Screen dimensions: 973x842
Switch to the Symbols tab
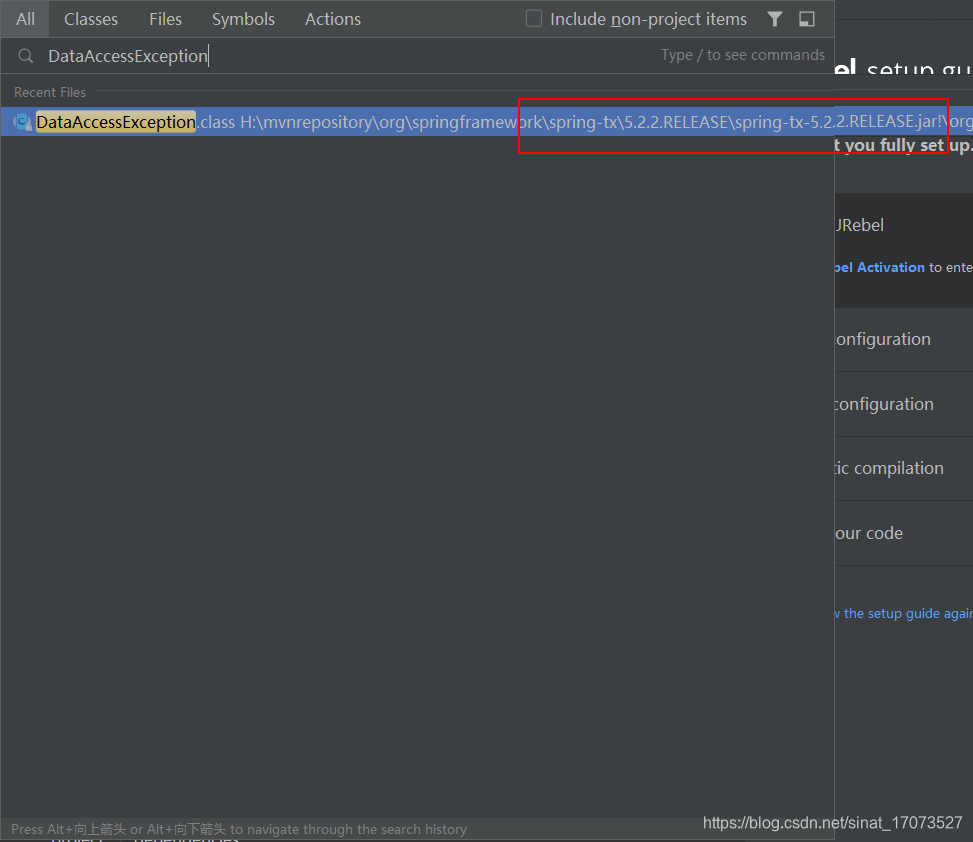coord(243,18)
